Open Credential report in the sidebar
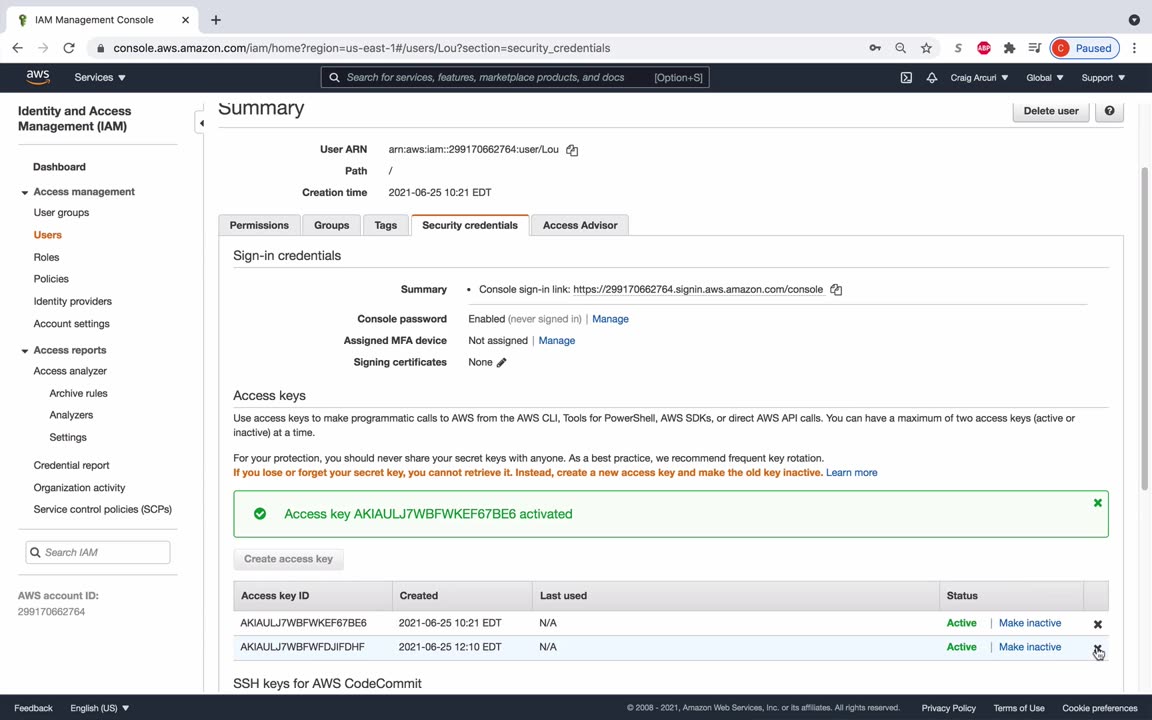This screenshot has width=1152, height=720. click(71, 465)
